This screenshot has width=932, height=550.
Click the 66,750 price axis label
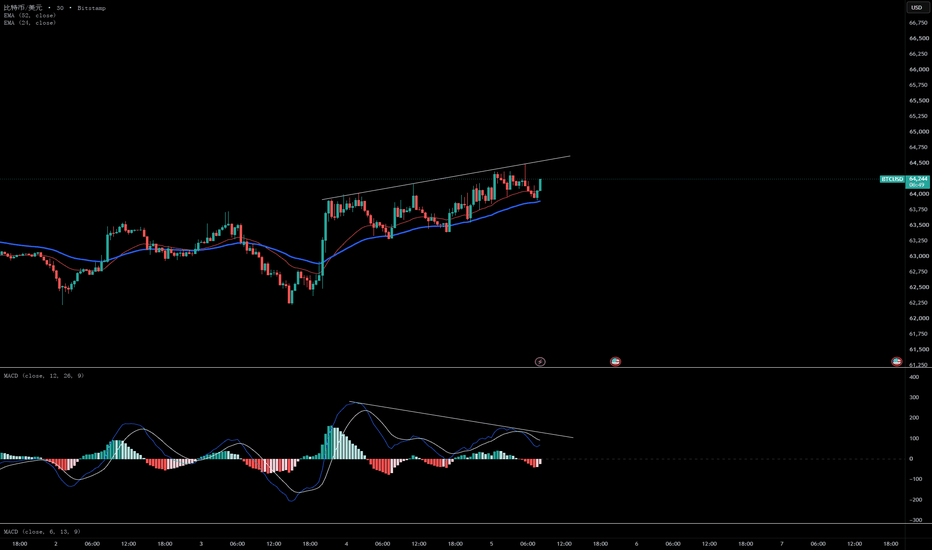point(918,23)
